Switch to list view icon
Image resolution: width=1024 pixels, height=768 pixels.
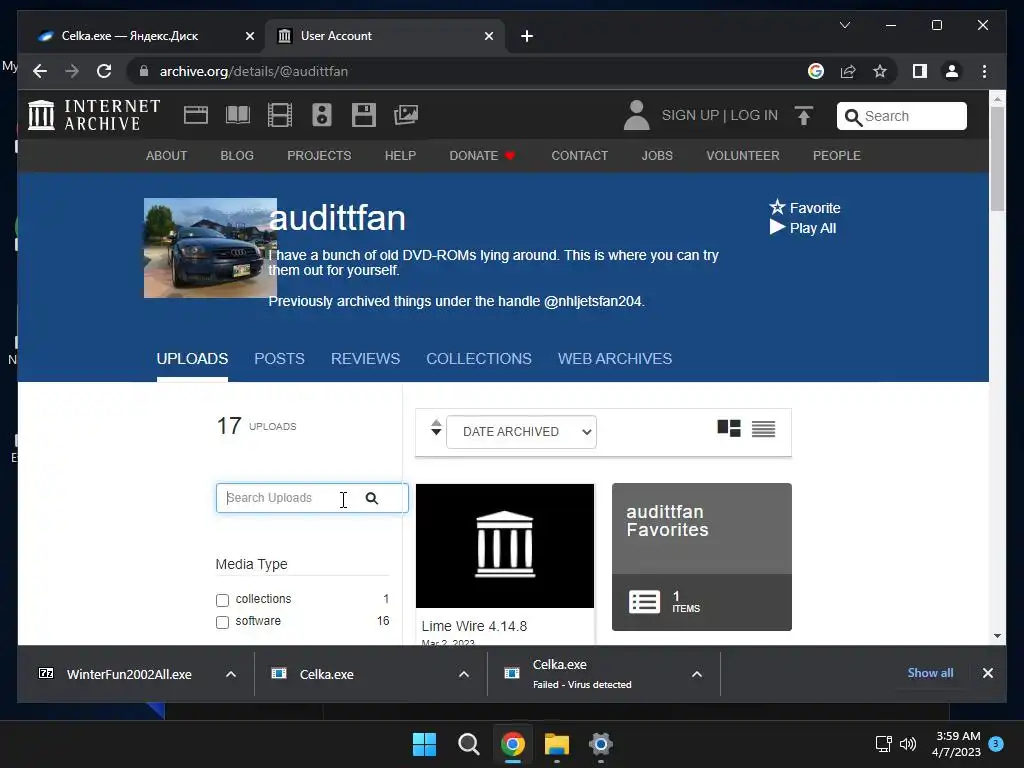tap(763, 428)
